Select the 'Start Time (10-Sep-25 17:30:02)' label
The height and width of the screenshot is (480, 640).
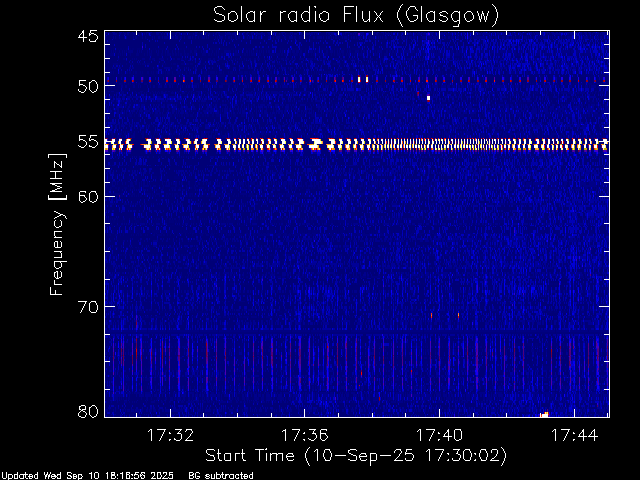[x=356, y=456]
